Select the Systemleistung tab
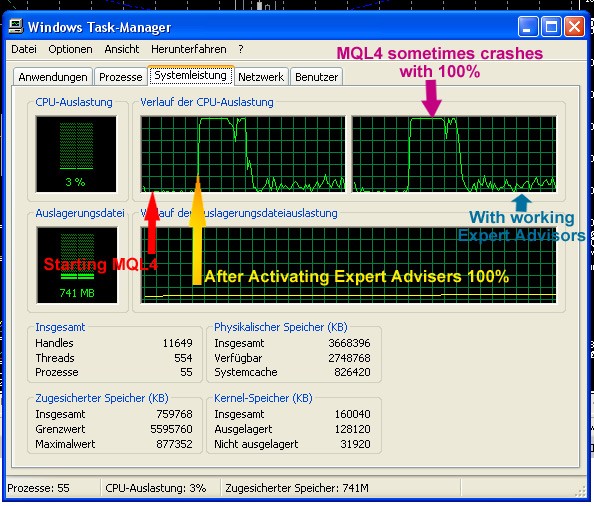Screen dimensions: 594x506 tap(191, 75)
